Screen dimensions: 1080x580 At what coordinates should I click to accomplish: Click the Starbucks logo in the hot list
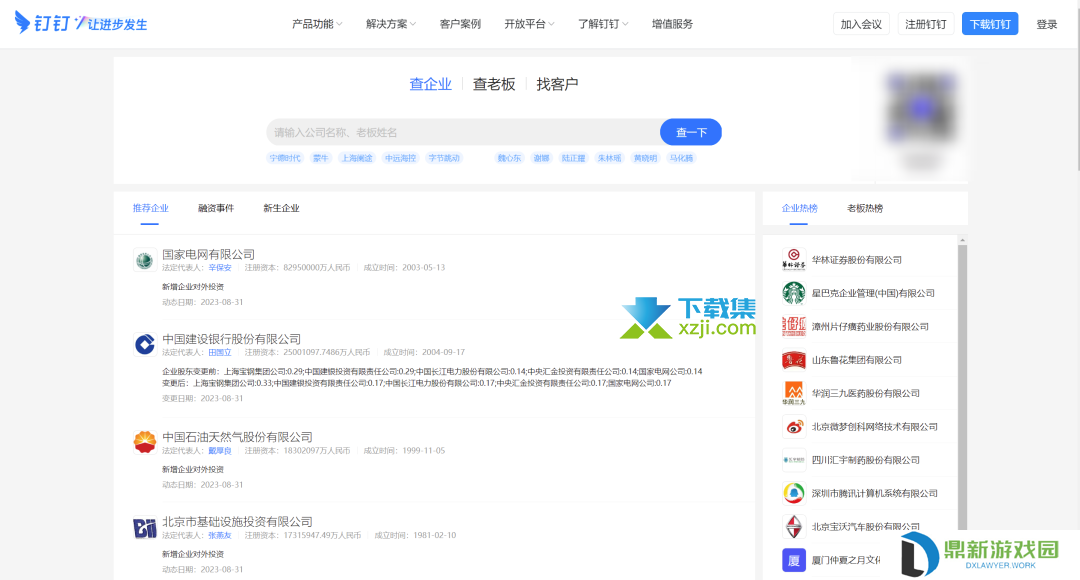click(793, 293)
